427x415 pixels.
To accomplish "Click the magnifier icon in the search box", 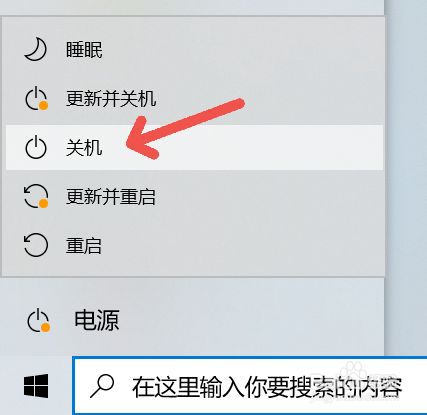I will click(102, 386).
